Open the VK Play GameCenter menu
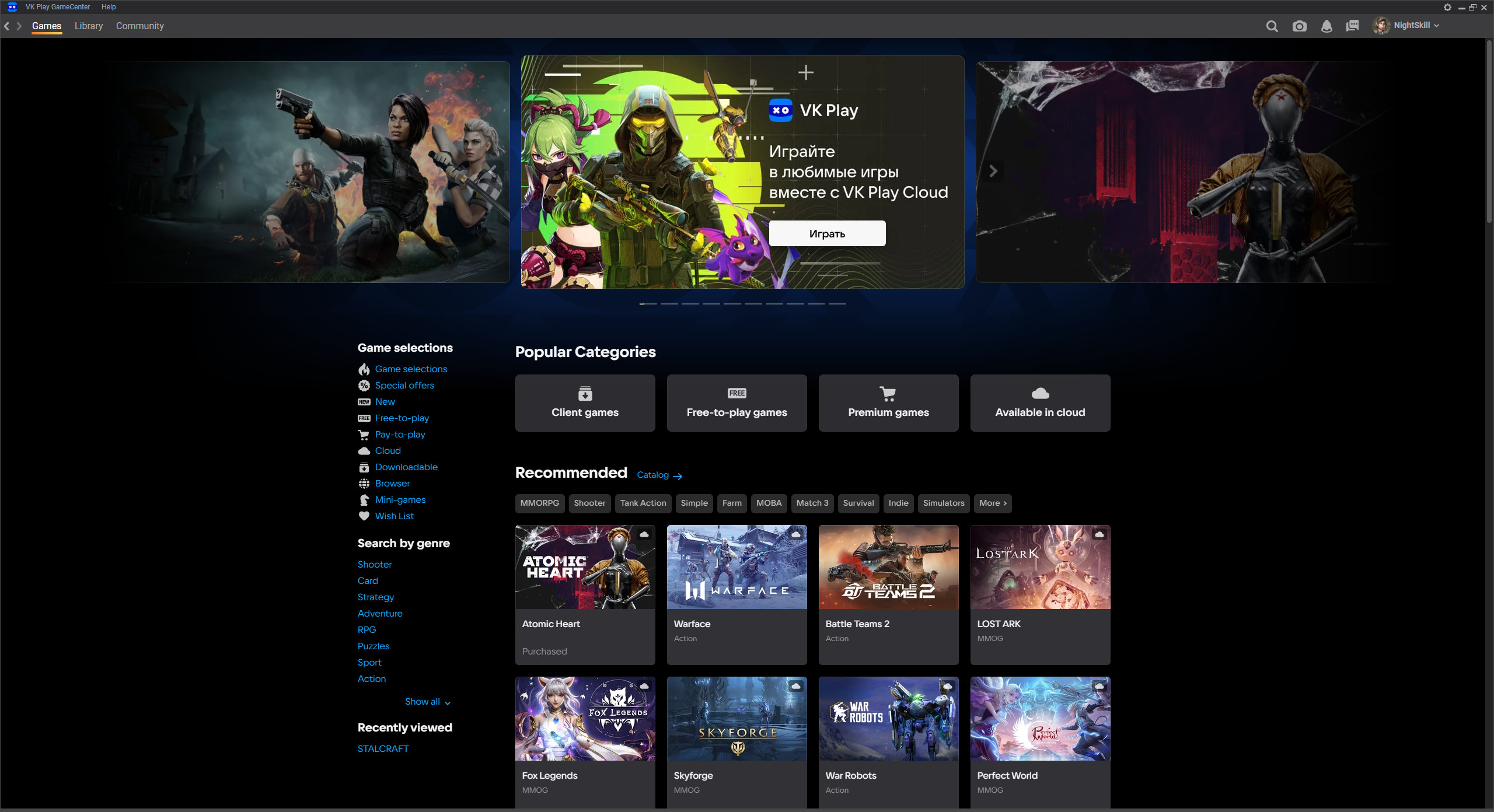The height and width of the screenshot is (812, 1494). (x=58, y=7)
